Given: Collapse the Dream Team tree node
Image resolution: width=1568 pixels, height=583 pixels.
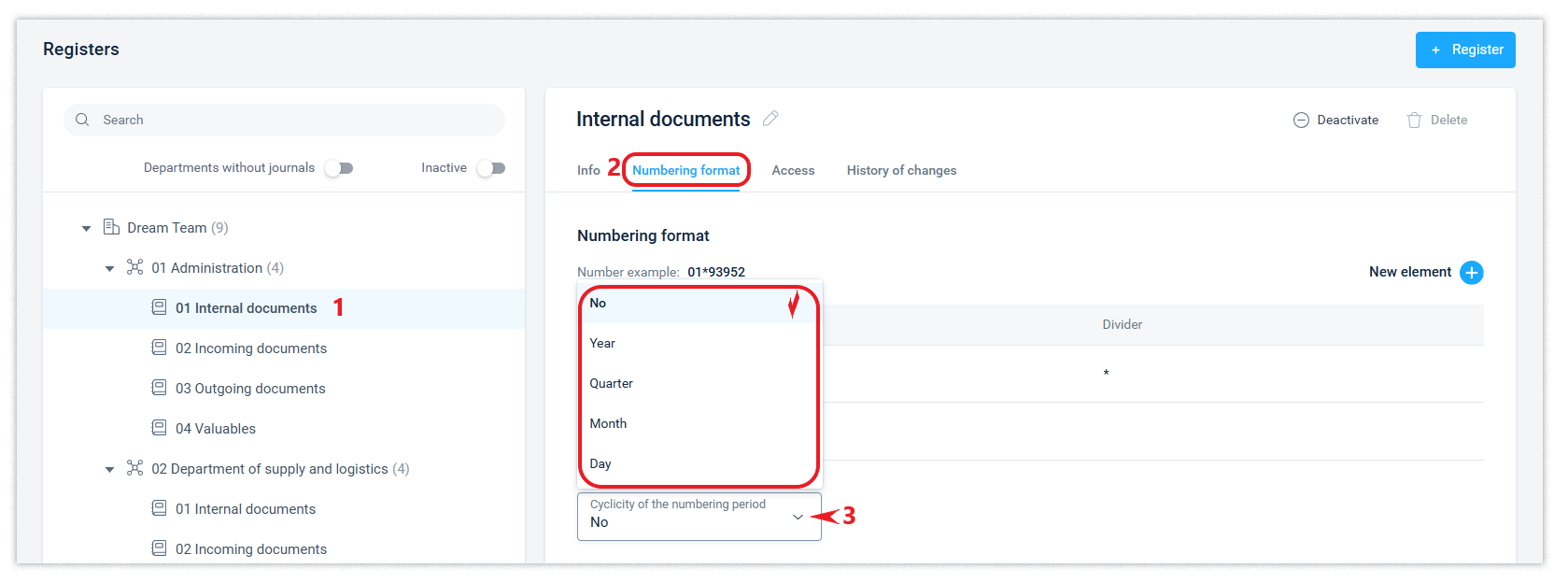Looking at the screenshot, I should tap(87, 228).
